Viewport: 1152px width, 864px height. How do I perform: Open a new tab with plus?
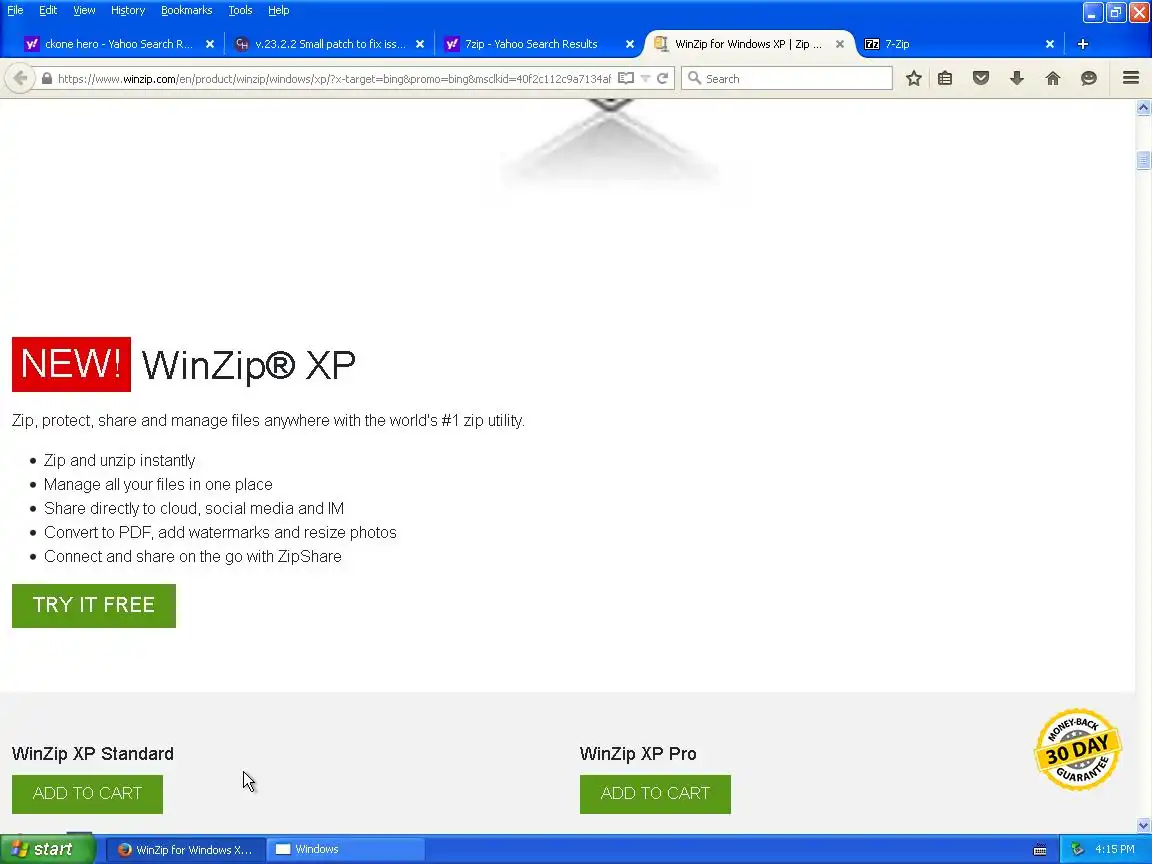click(1082, 44)
